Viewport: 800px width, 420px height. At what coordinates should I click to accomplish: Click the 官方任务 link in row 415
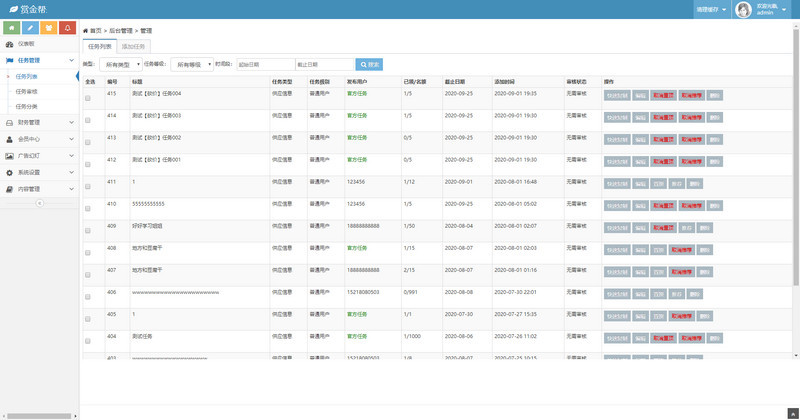point(357,94)
